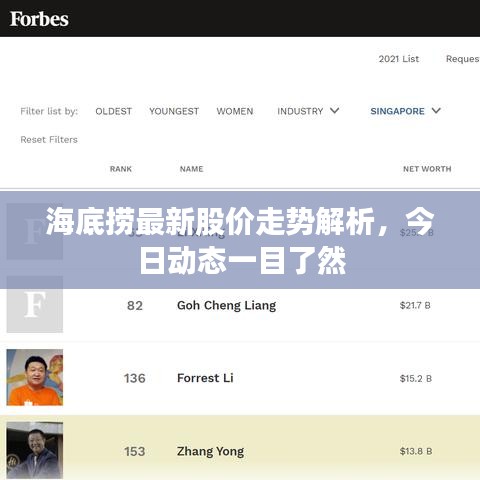Click the Forbes logo
Screen dimensions: 480x480
tap(39, 19)
